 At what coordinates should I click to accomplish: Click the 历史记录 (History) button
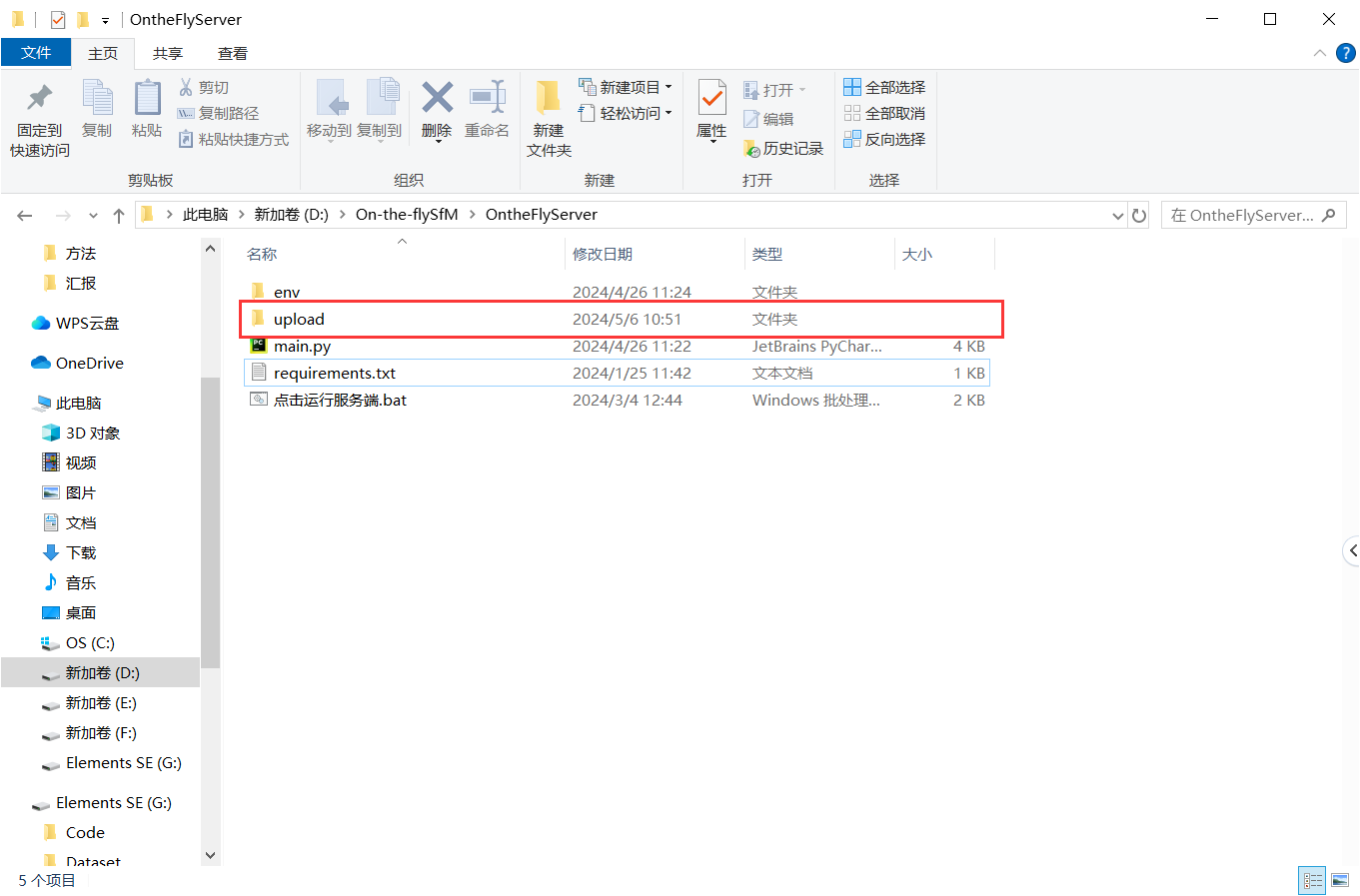[x=784, y=148]
